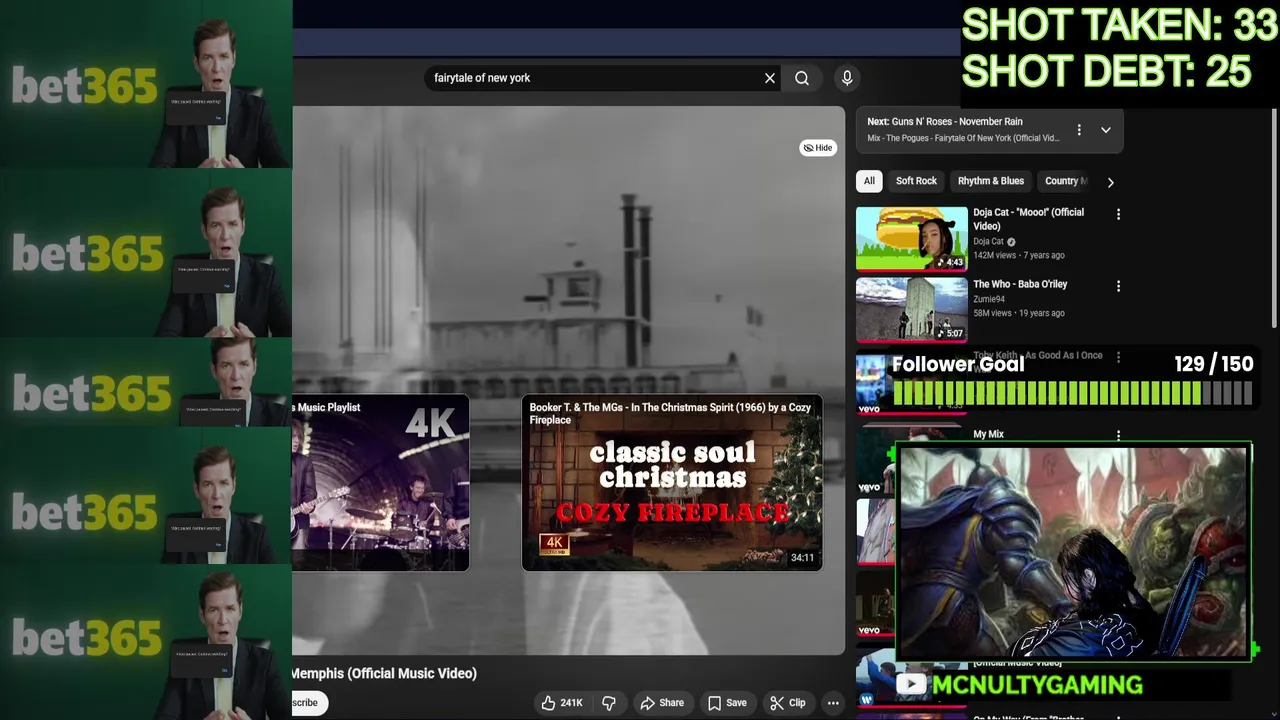The image size is (1280, 720).
Task: Open the three-dot menu next to My Mix
Action: click(x=1118, y=435)
